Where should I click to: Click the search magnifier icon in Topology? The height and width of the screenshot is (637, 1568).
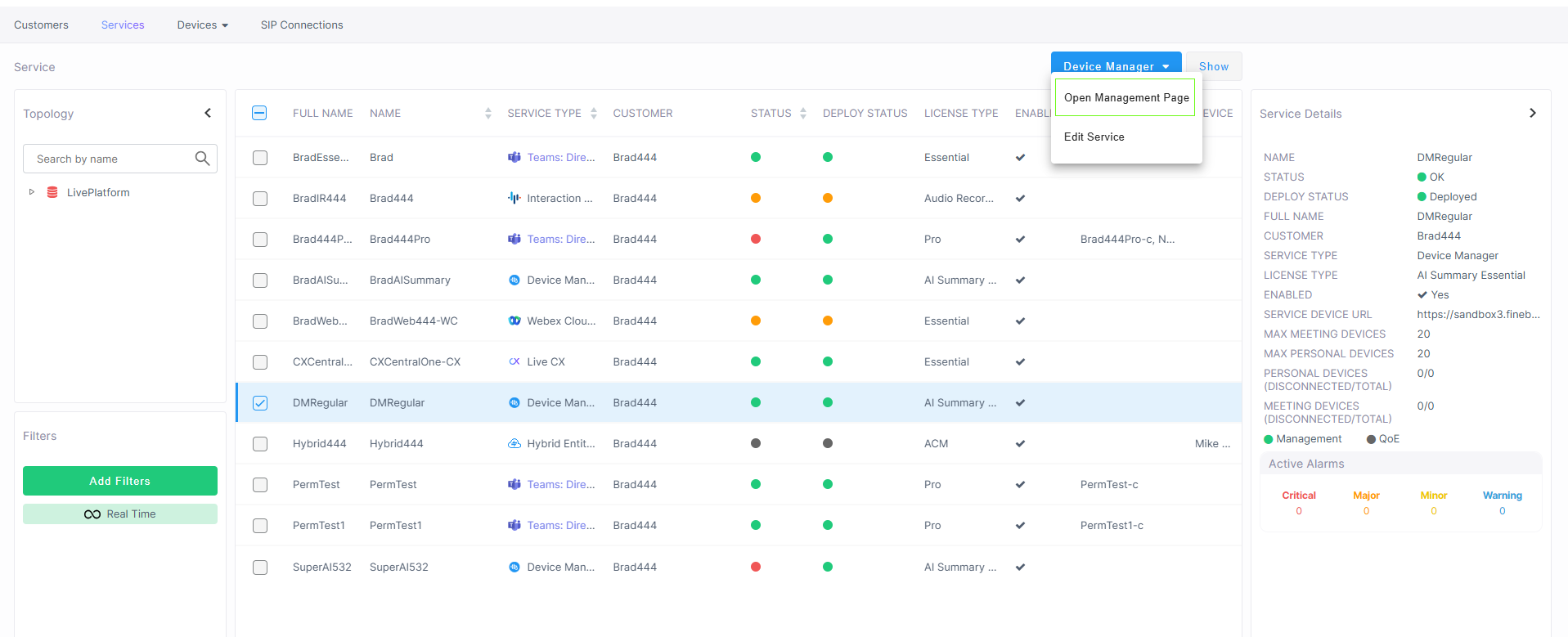[202, 159]
